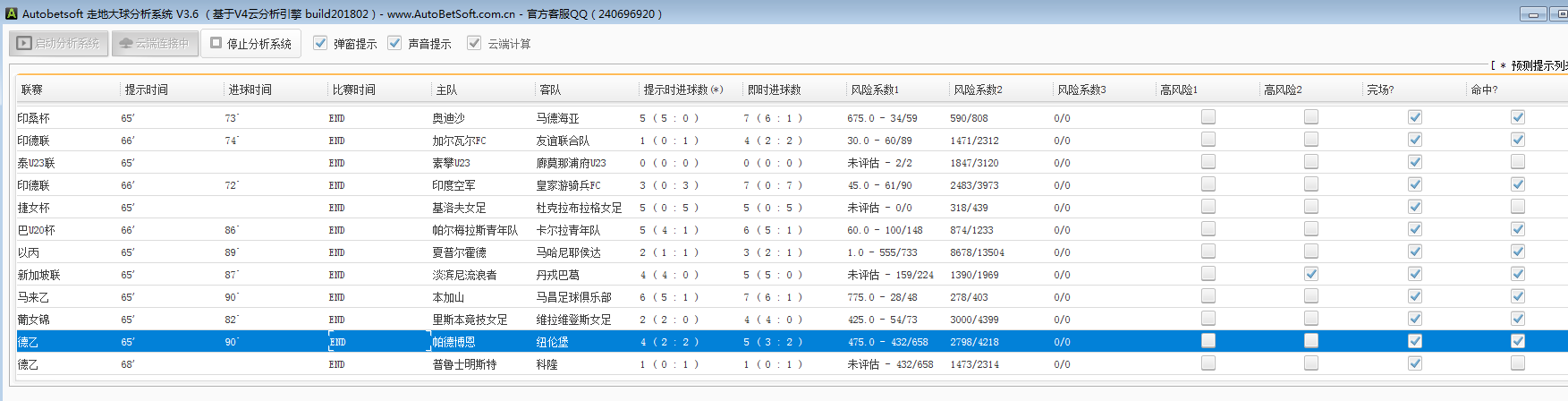Uncheck 高风险2 for the 淡滨尼流浪者 row
1568x401 pixels.
1310,274
